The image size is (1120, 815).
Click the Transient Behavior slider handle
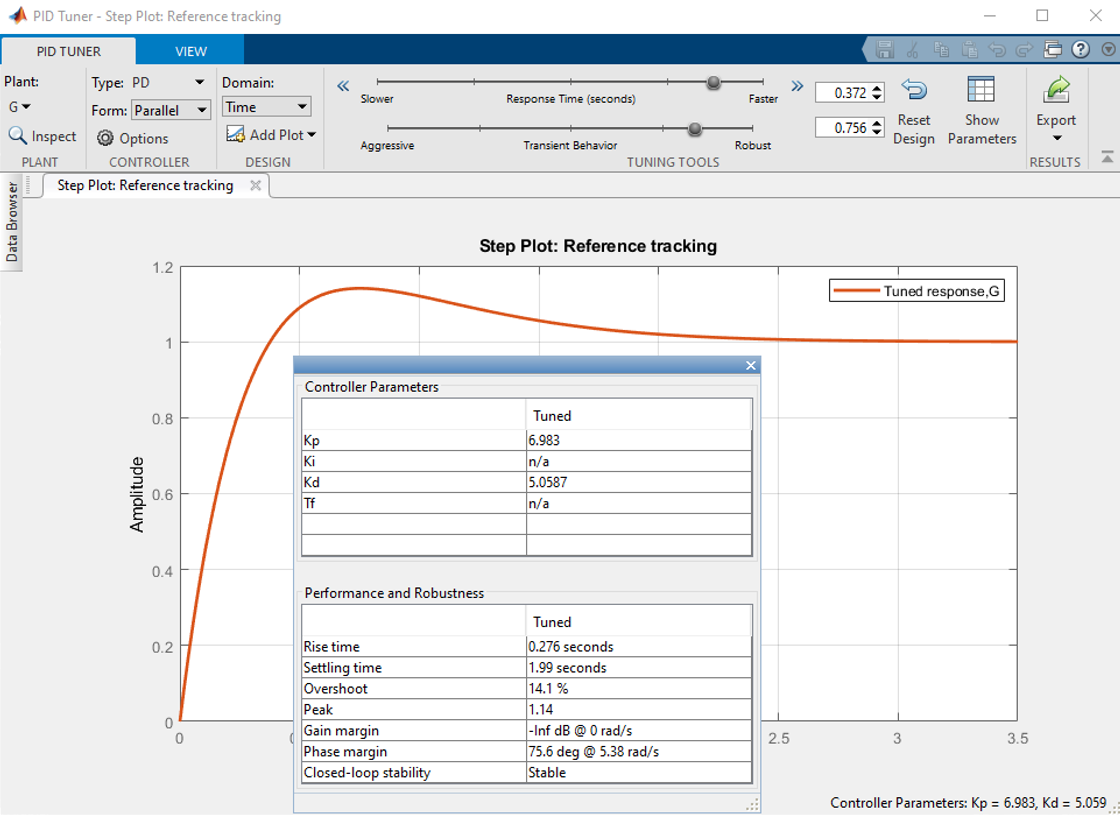pos(694,129)
